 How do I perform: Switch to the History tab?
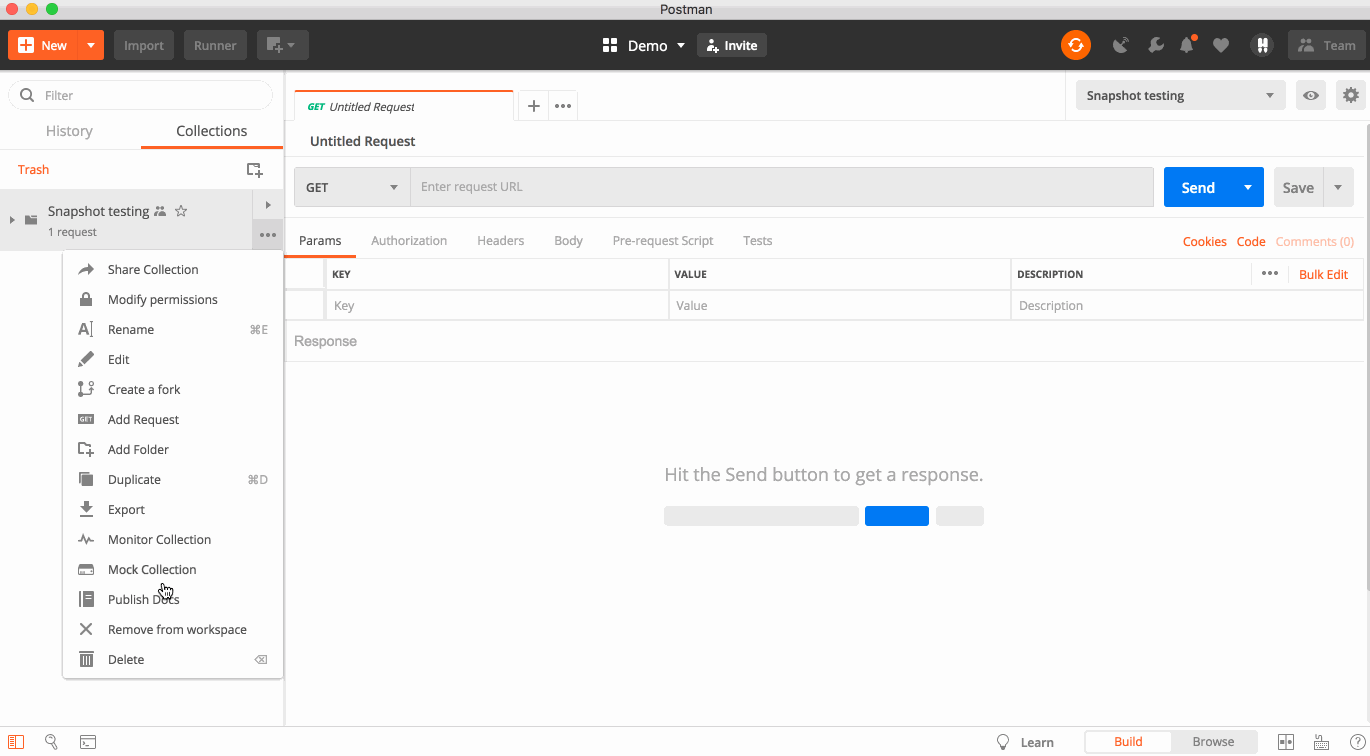(69, 131)
